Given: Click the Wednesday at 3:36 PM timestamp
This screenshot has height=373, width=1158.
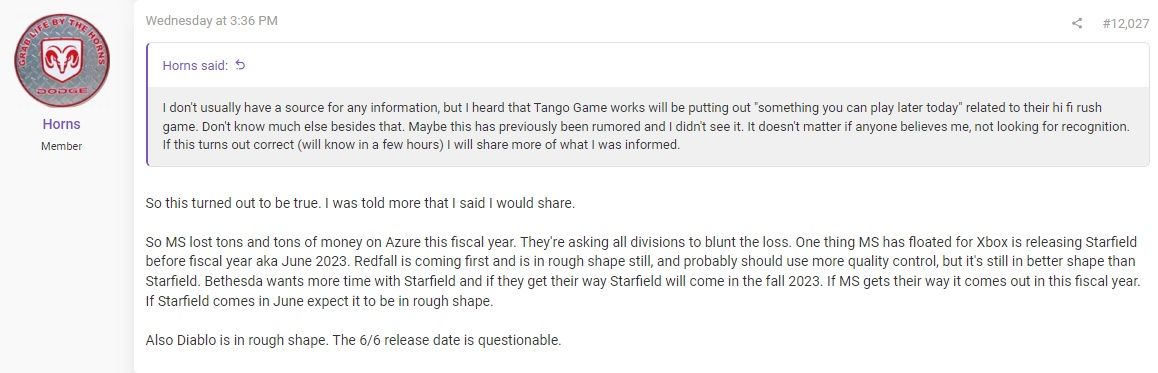Looking at the screenshot, I should [x=211, y=21].
